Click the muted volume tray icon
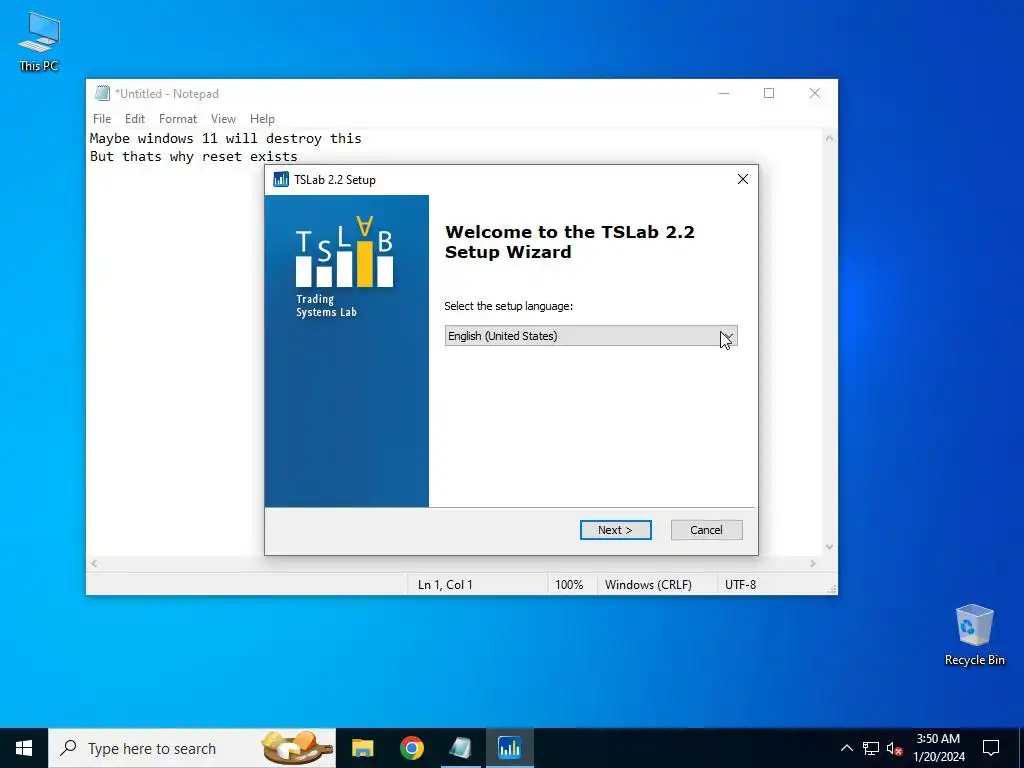Viewport: 1024px width, 768px height. [895, 748]
